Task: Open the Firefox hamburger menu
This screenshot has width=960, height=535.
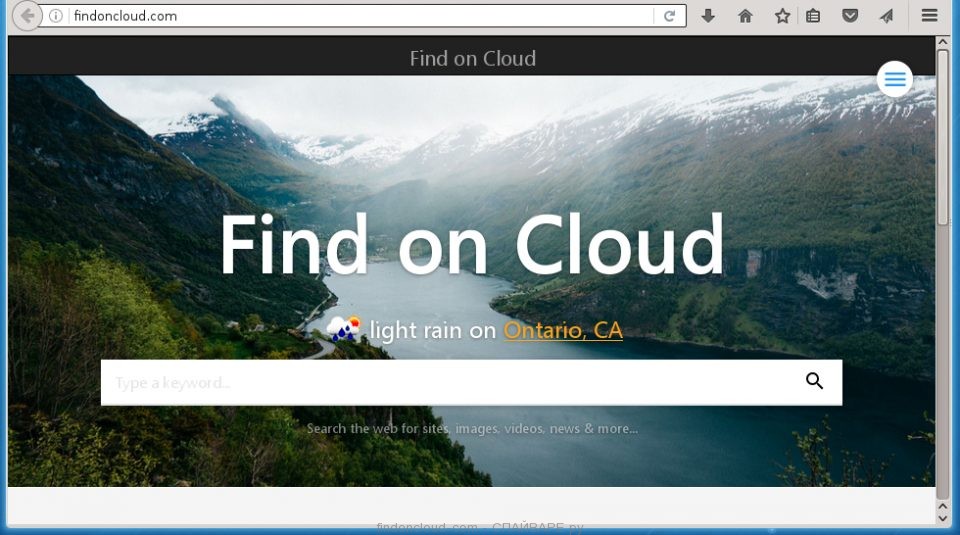Action: (x=929, y=15)
